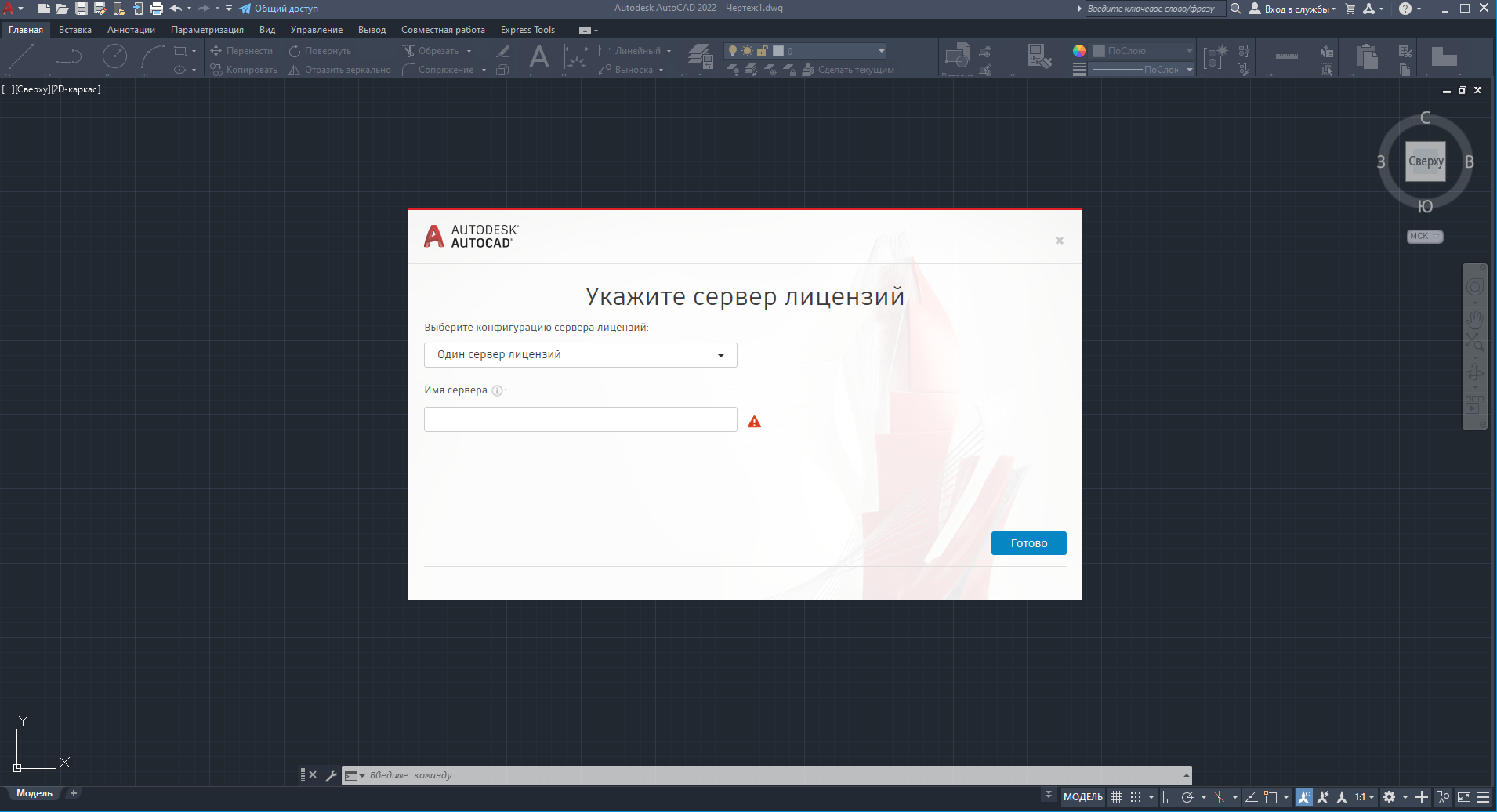Viewport: 1497px width, 812px height.
Task: Click the object color wheel icon
Action: click(x=1079, y=51)
